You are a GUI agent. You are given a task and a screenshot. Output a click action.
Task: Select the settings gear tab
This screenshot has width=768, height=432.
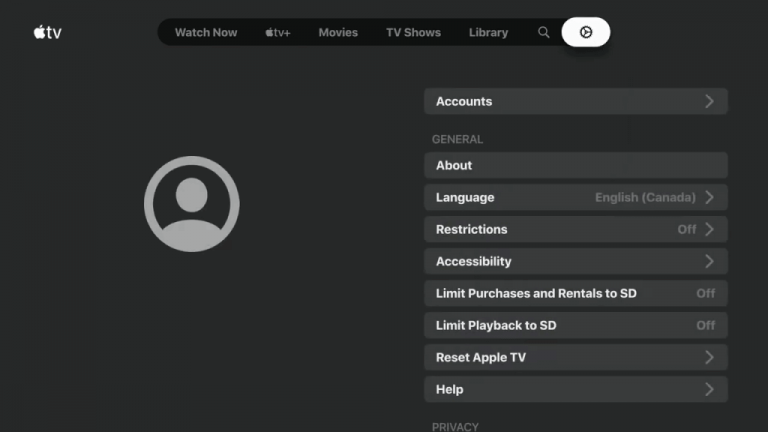586,32
